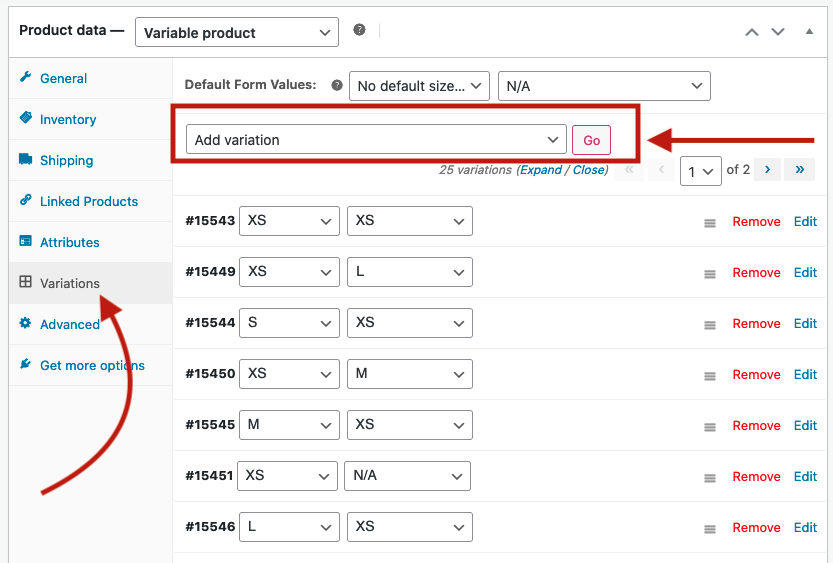
Task: Switch to the Attributes tab
Action: [x=70, y=242]
